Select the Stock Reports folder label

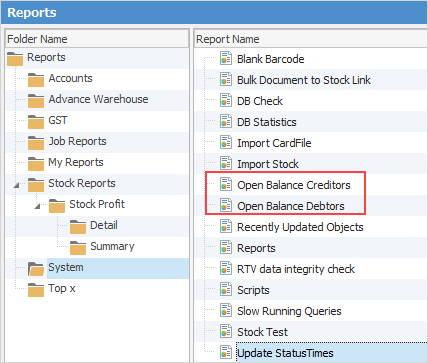pos(82,183)
